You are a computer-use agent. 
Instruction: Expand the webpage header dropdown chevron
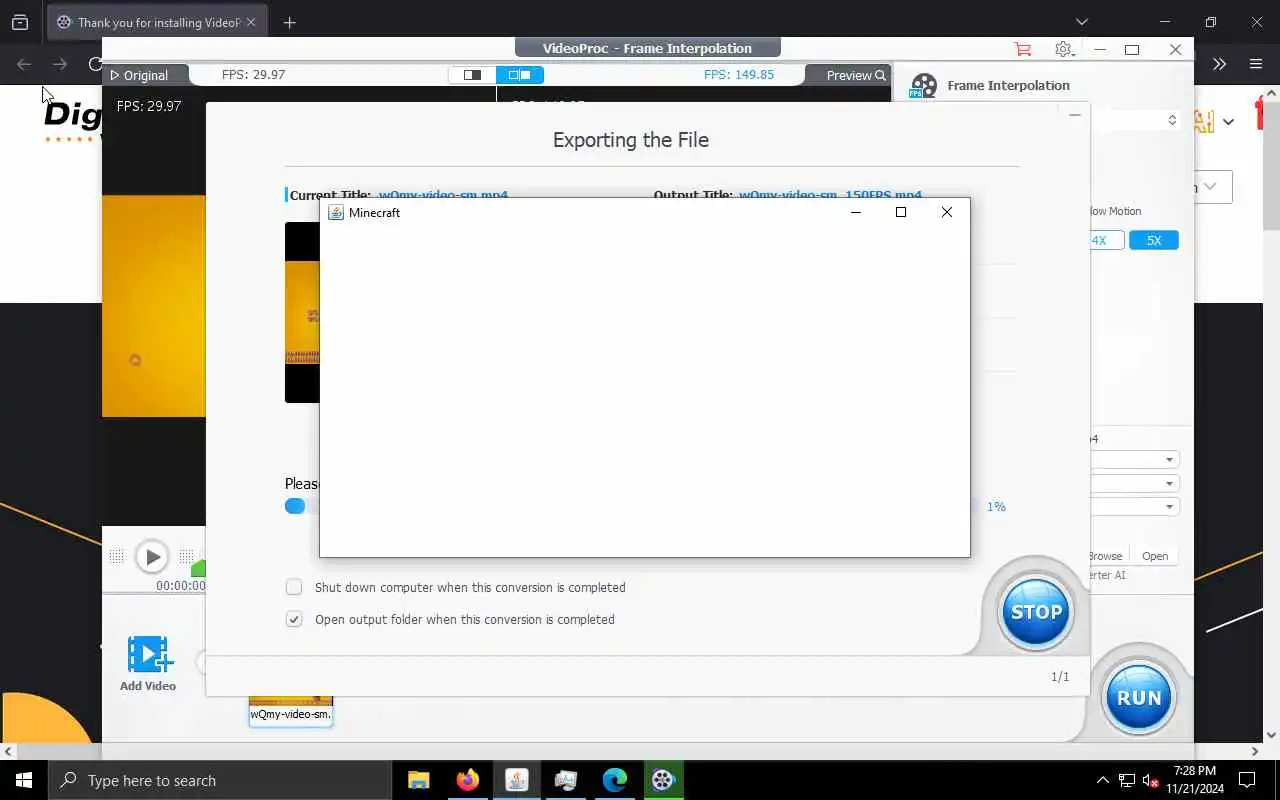[x=1228, y=122]
